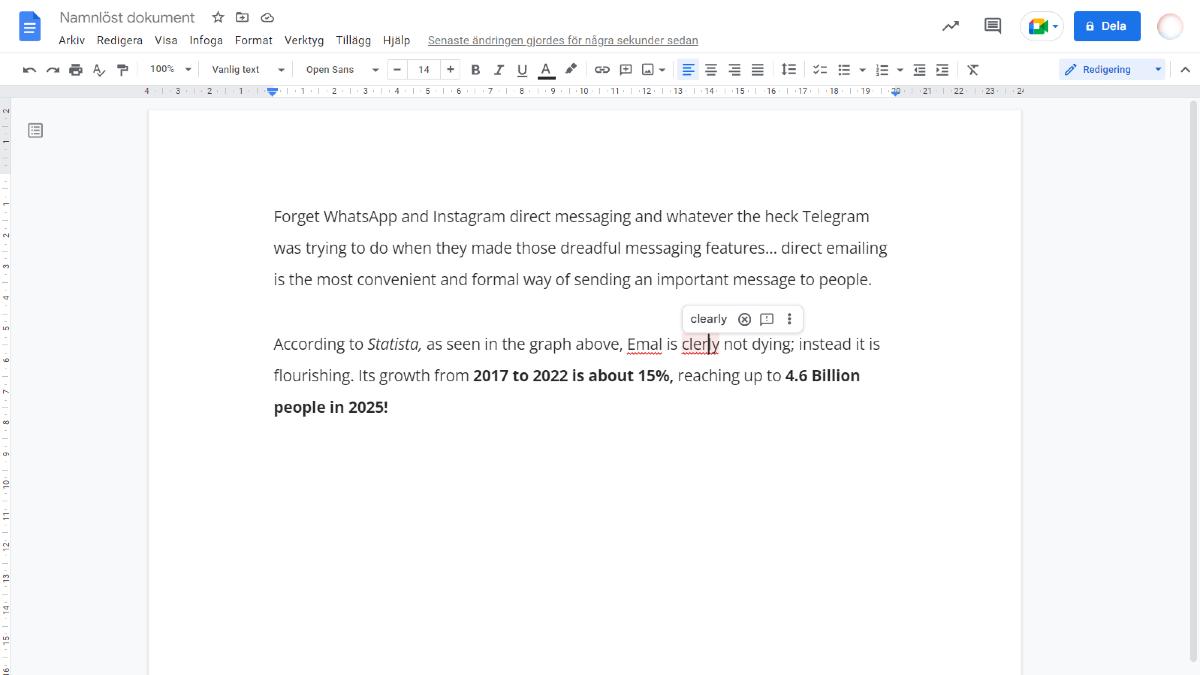Open the zoom 100% dropdown
The height and width of the screenshot is (675, 1200).
(x=170, y=70)
